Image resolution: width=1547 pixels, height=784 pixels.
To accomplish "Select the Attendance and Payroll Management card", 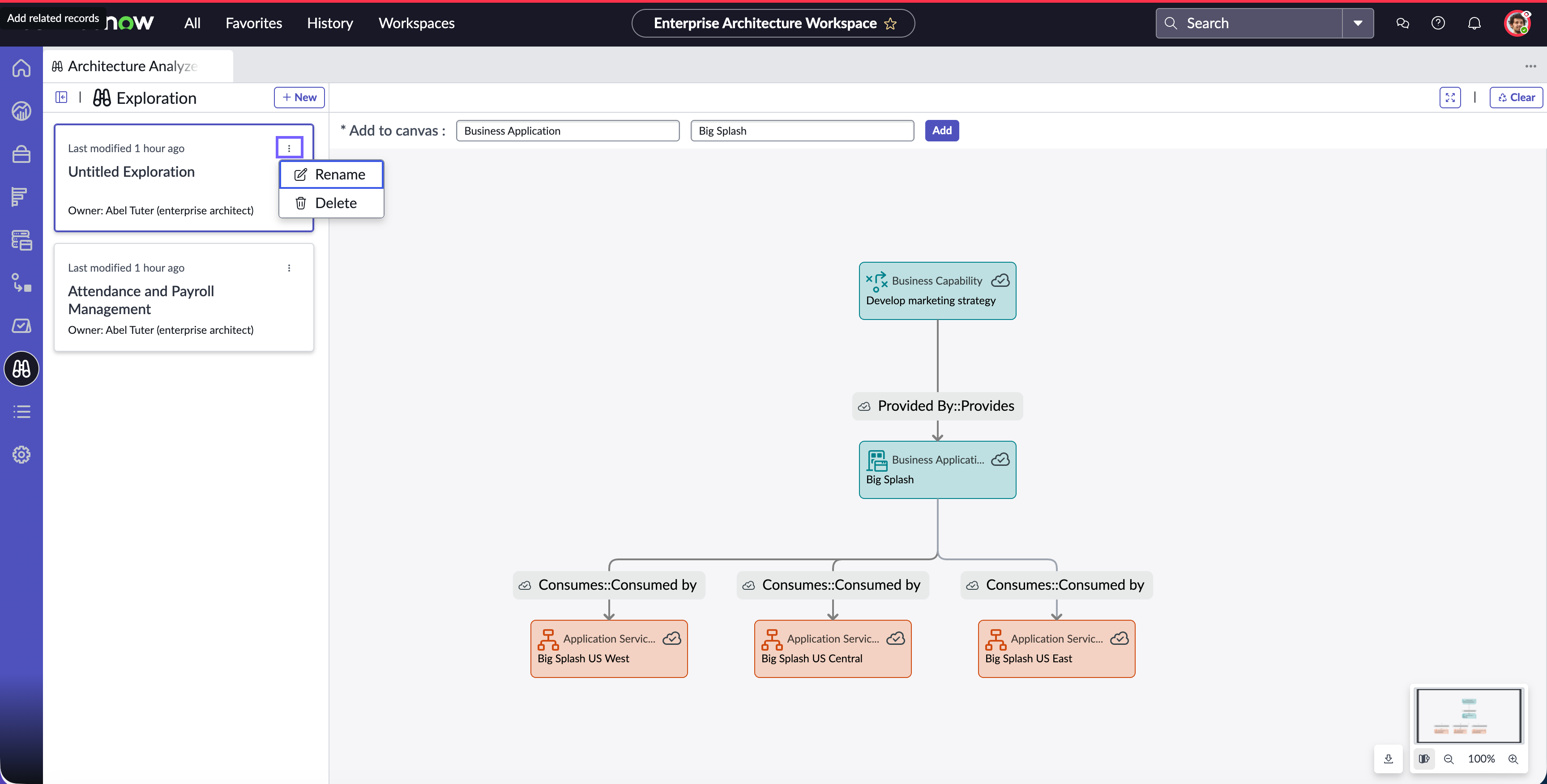I will coord(184,297).
